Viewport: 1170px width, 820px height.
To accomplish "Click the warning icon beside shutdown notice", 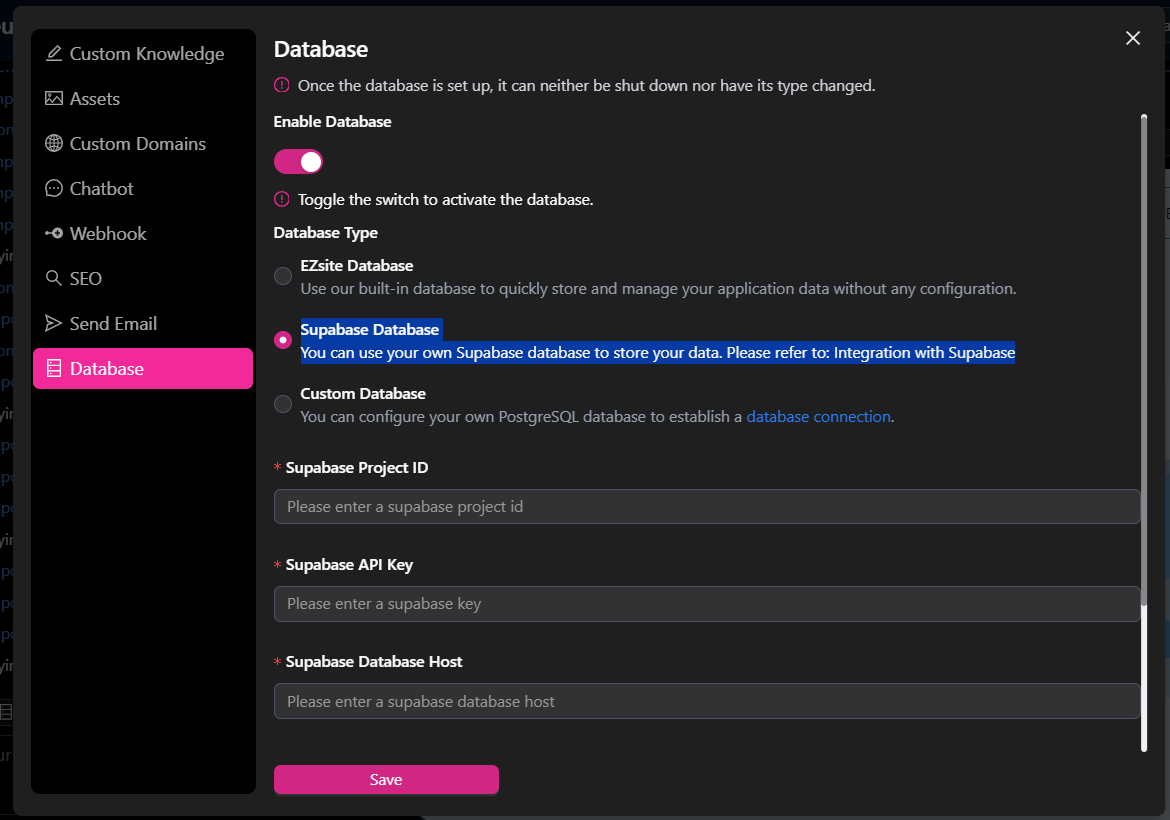I will click(x=281, y=85).
